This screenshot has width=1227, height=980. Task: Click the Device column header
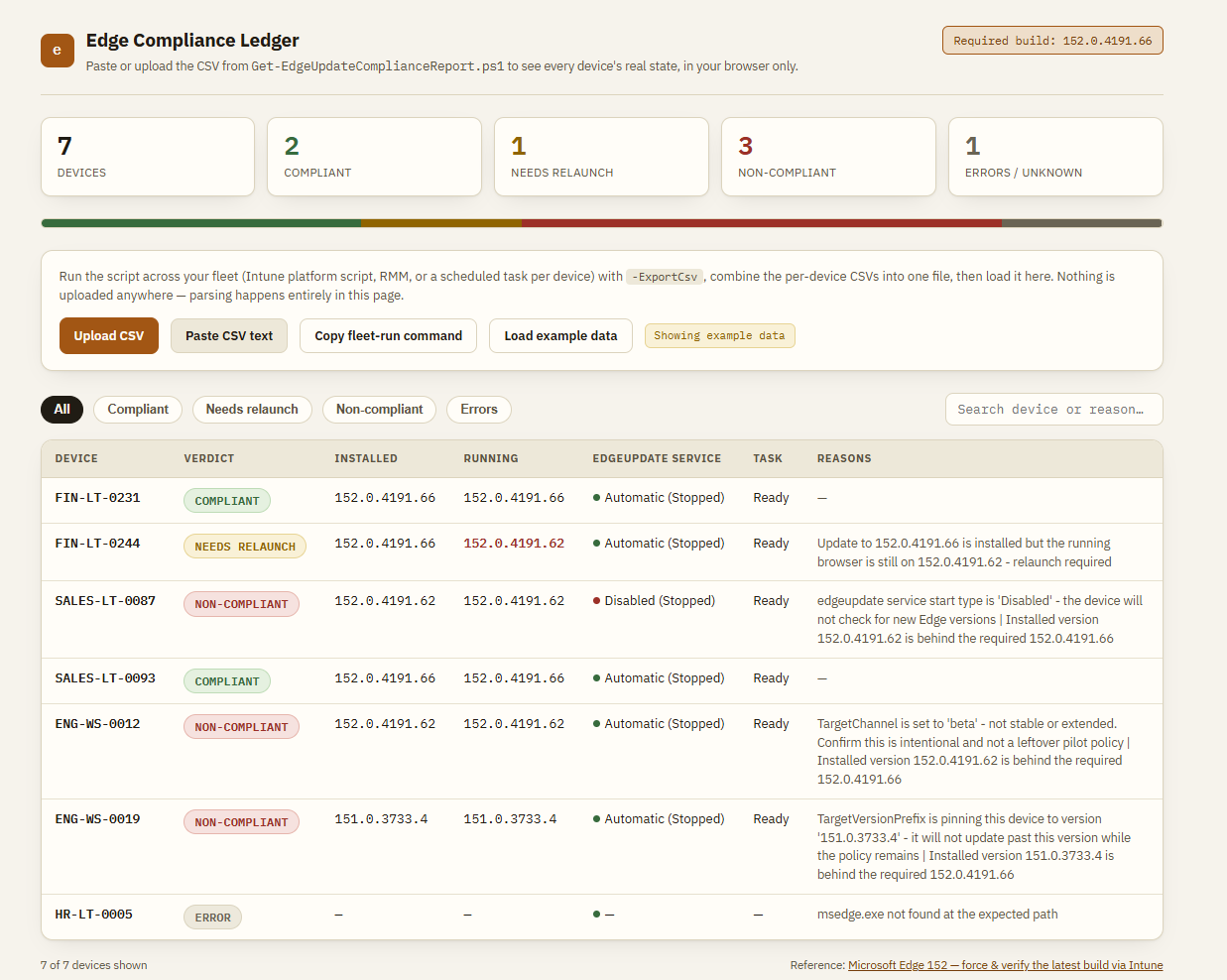tap(76, 458)
